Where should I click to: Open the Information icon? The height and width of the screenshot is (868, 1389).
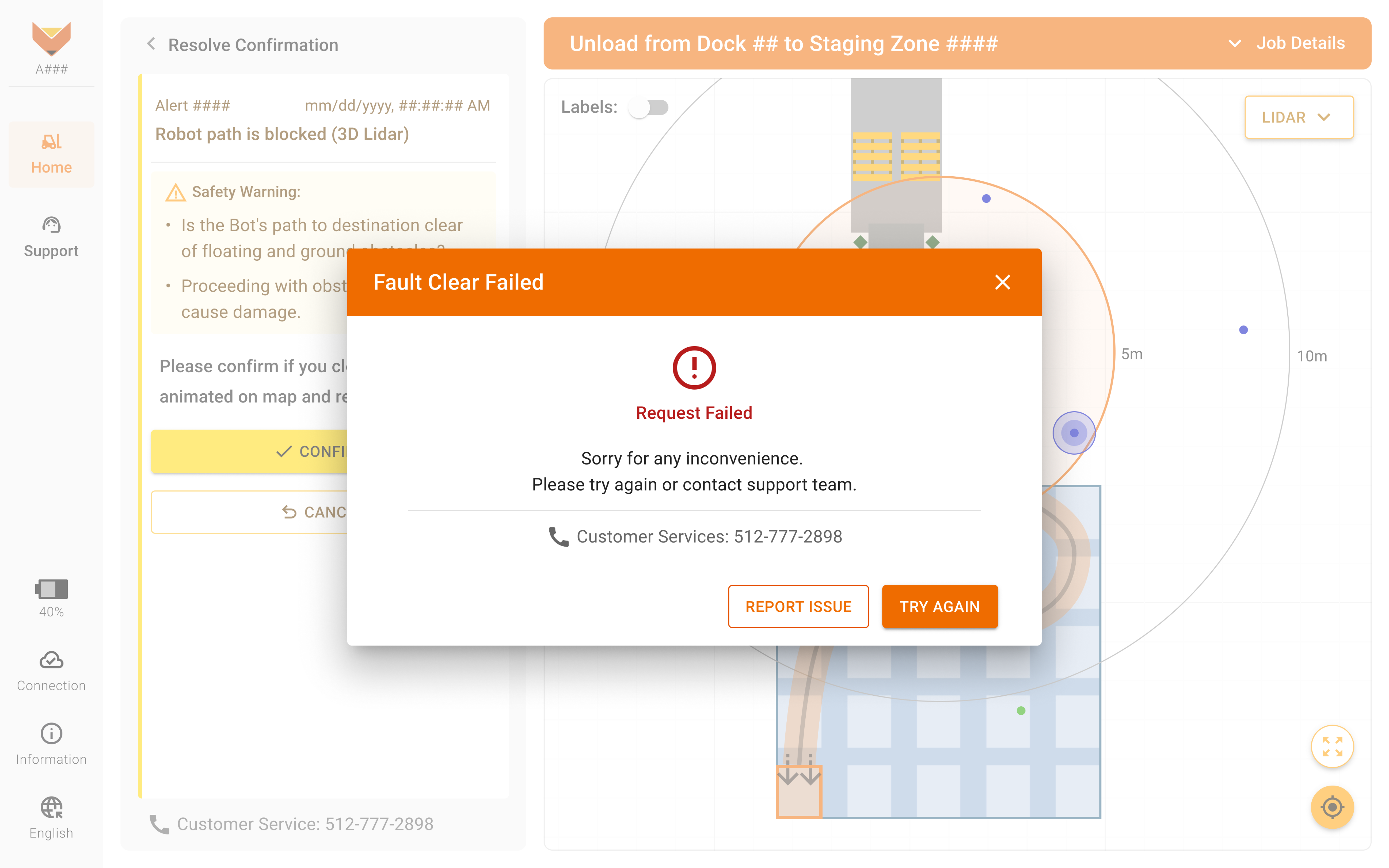click(51, 733)
